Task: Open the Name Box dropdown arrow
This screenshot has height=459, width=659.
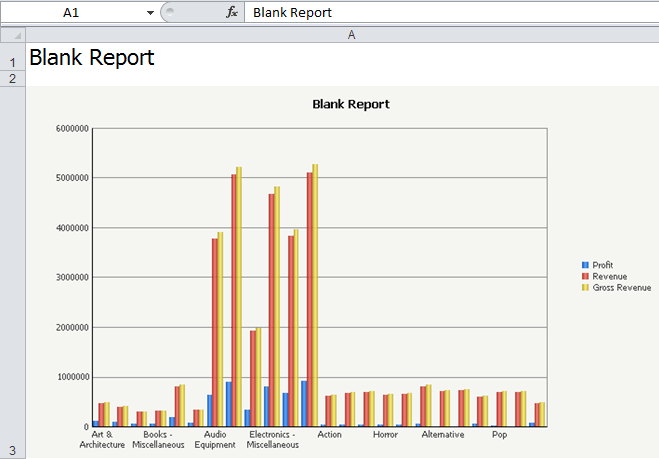Action: [x=150, y=13]
